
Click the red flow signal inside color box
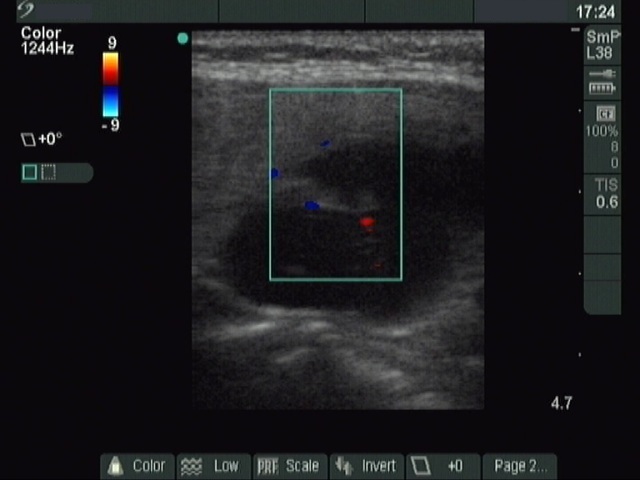pos(367,221)
